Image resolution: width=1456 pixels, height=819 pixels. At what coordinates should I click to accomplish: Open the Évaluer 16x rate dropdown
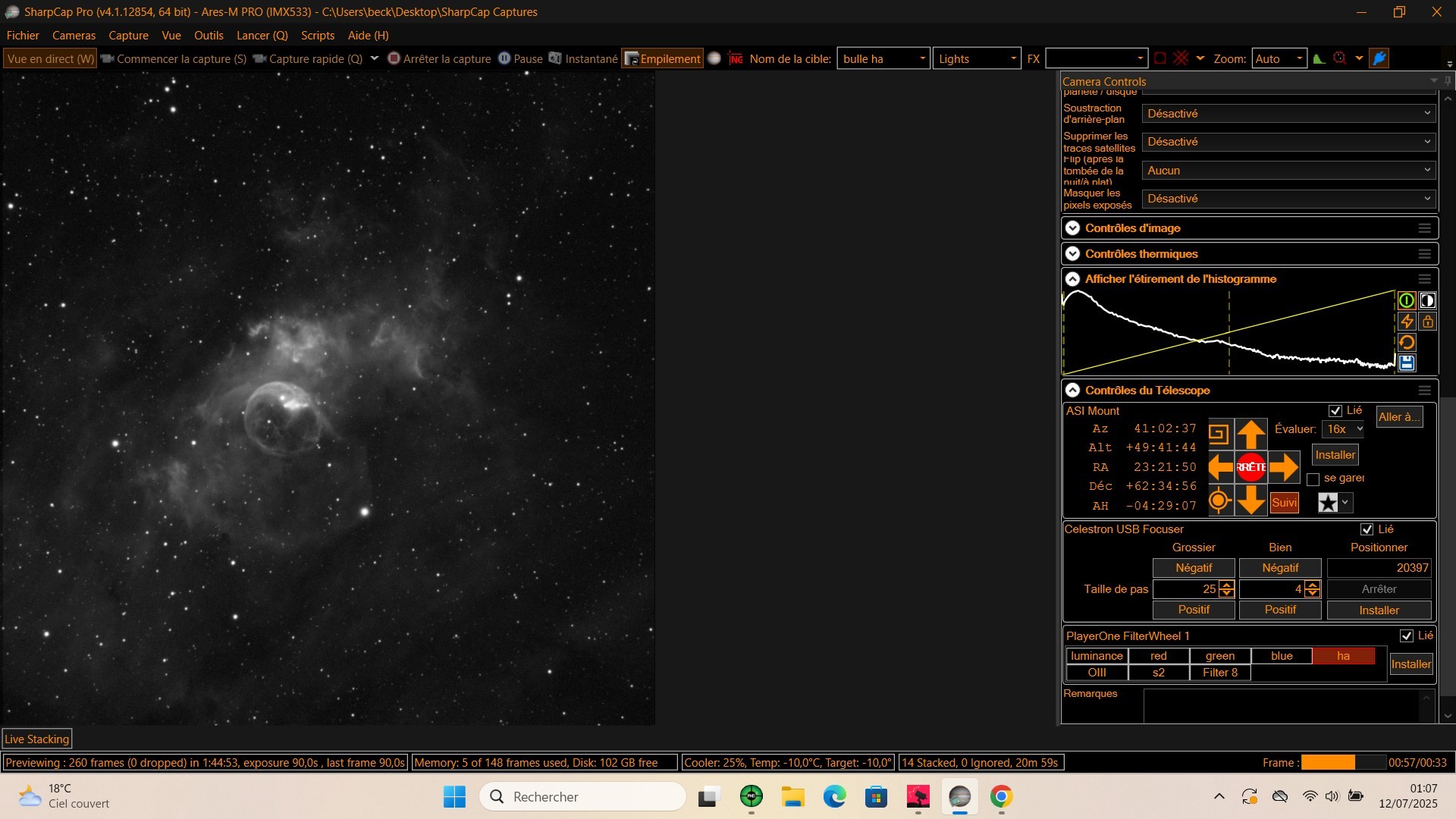pos(1343,429)
